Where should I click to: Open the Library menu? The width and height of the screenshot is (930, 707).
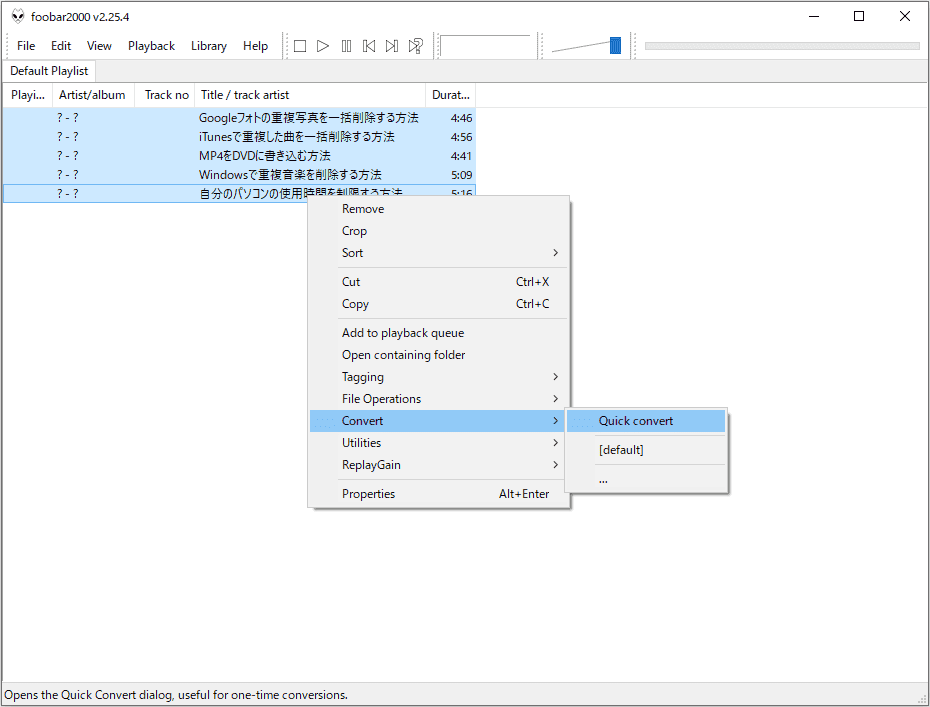(208, 46)
